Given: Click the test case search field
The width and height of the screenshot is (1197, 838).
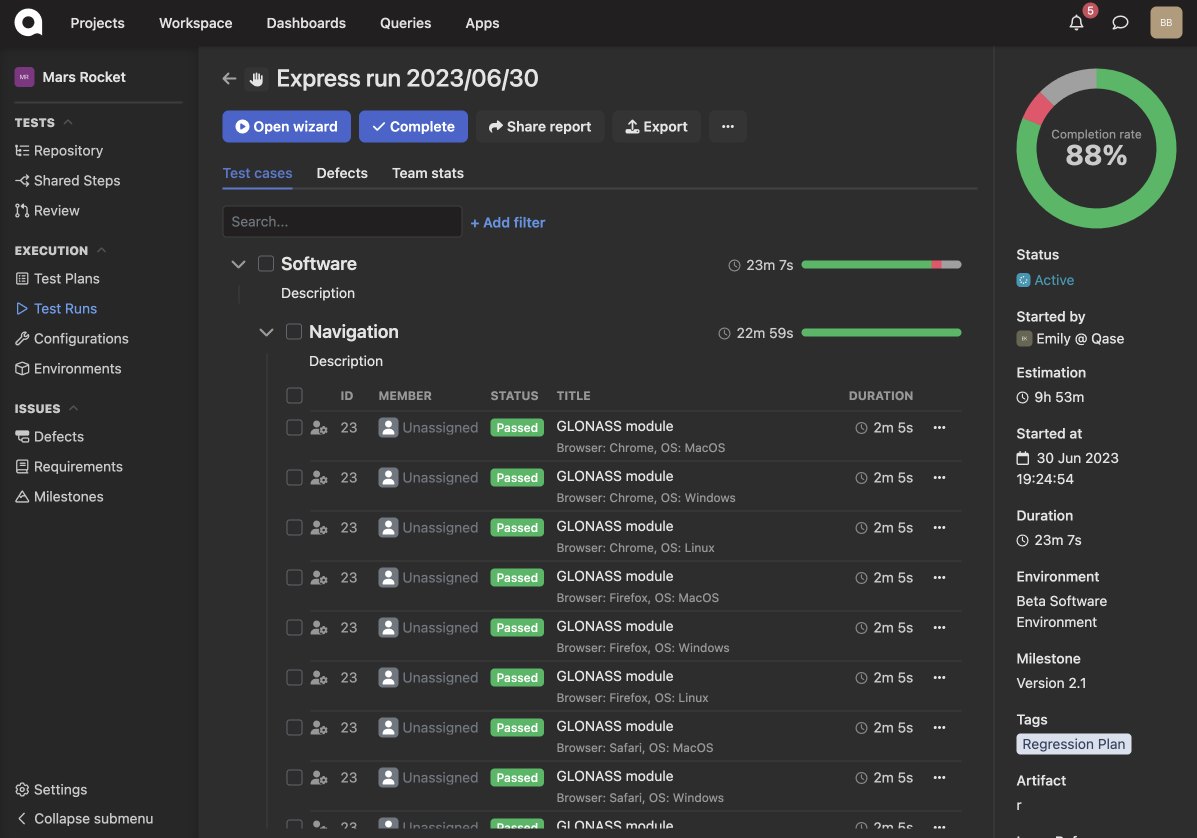Looking at the screenshot, I should 342,222.
